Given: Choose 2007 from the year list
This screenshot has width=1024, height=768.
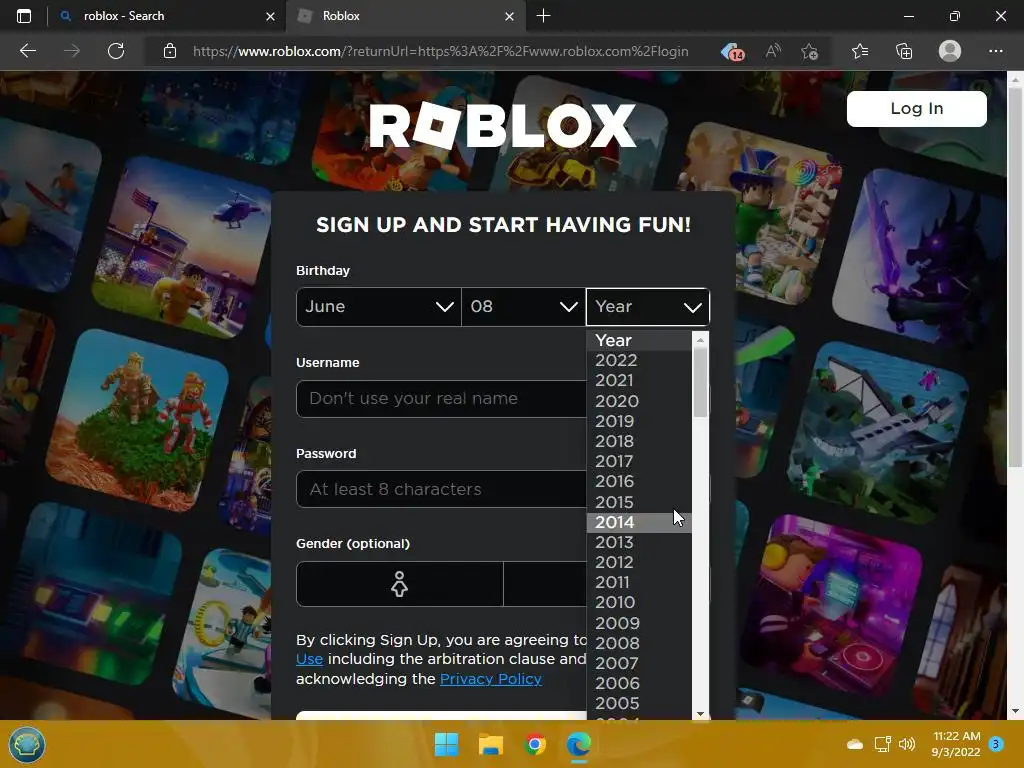Looking at the screenshot, I should 639,664.
